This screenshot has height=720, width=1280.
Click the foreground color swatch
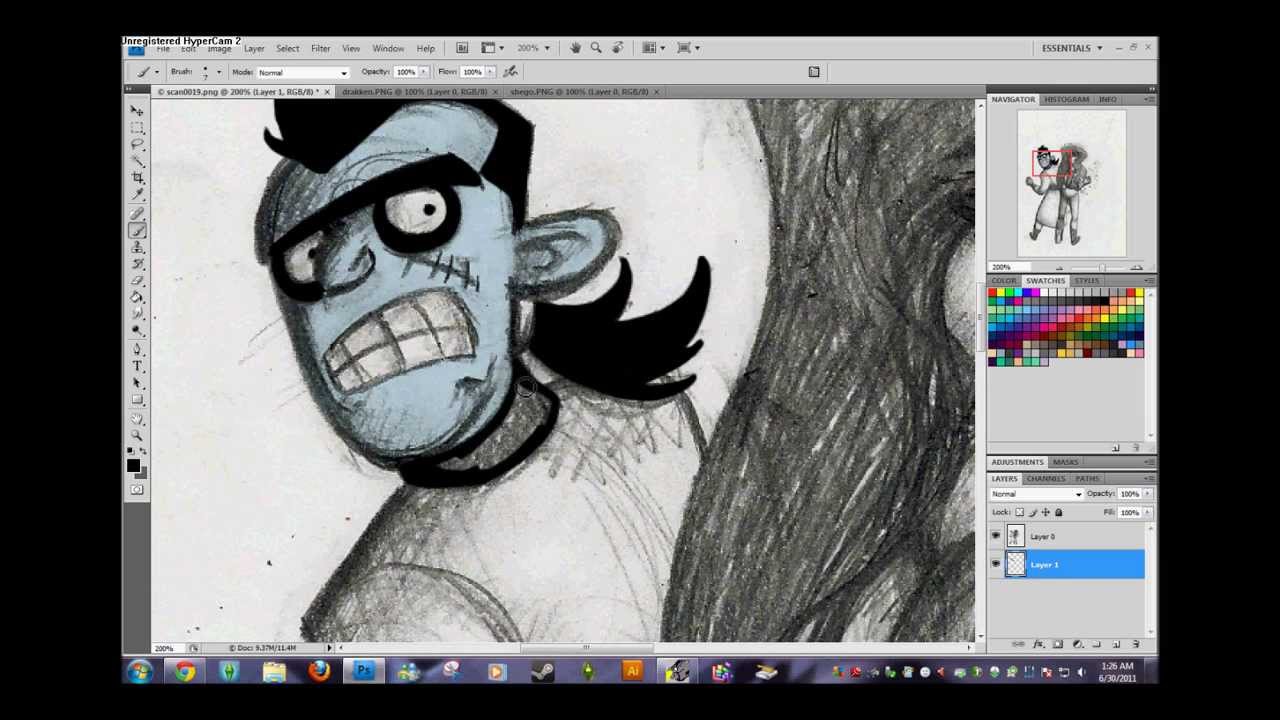point(133,465)
